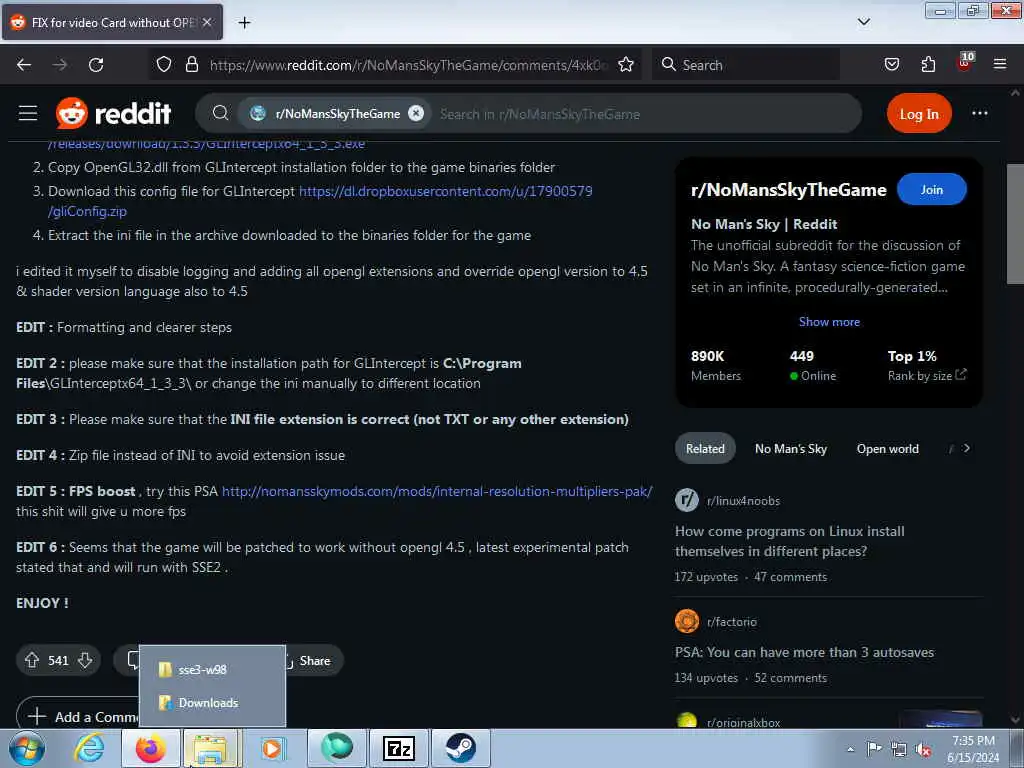Open r/factorio subreddit link
The image size is (1024, 768).
tap(731, 622)
